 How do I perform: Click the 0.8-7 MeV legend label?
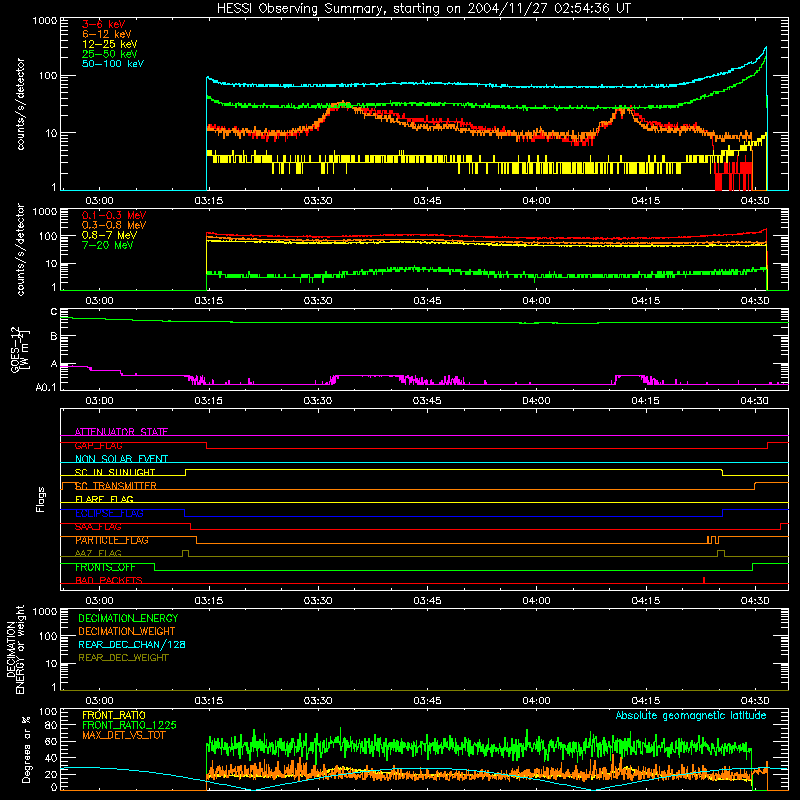109,235
